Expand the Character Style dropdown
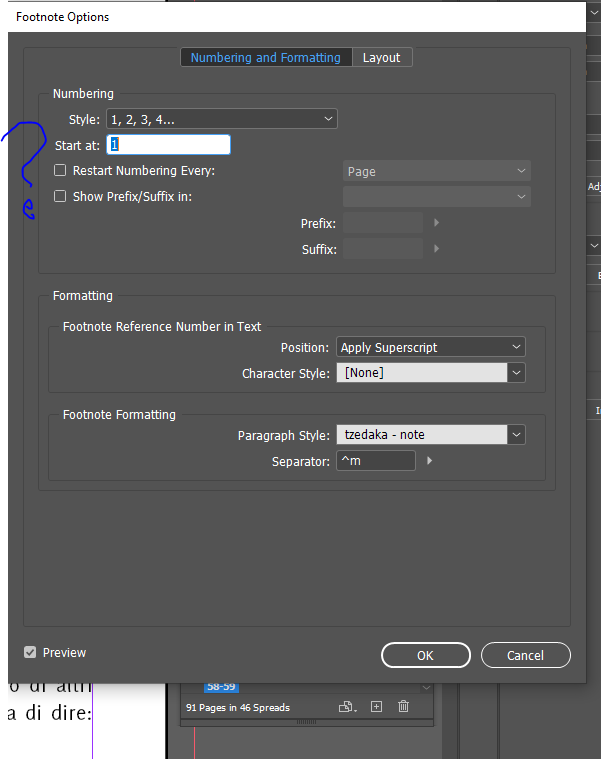601x759 pixels. 517,373
